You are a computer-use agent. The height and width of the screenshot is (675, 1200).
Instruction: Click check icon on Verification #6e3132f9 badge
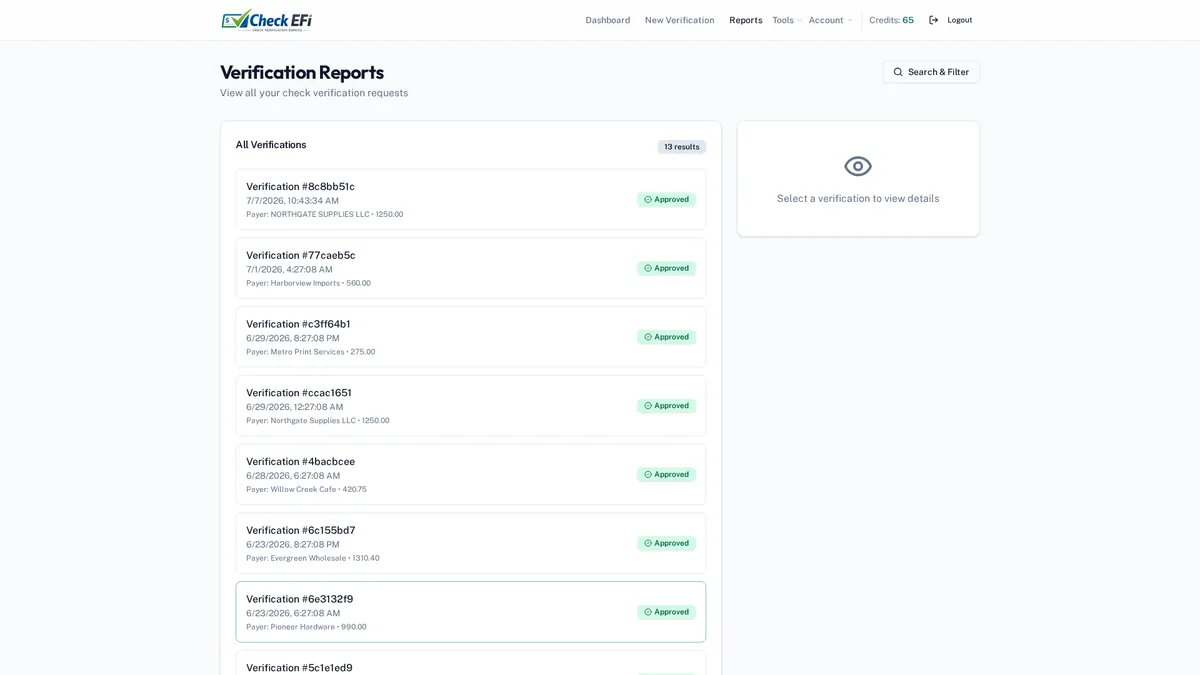click(648, 612)
